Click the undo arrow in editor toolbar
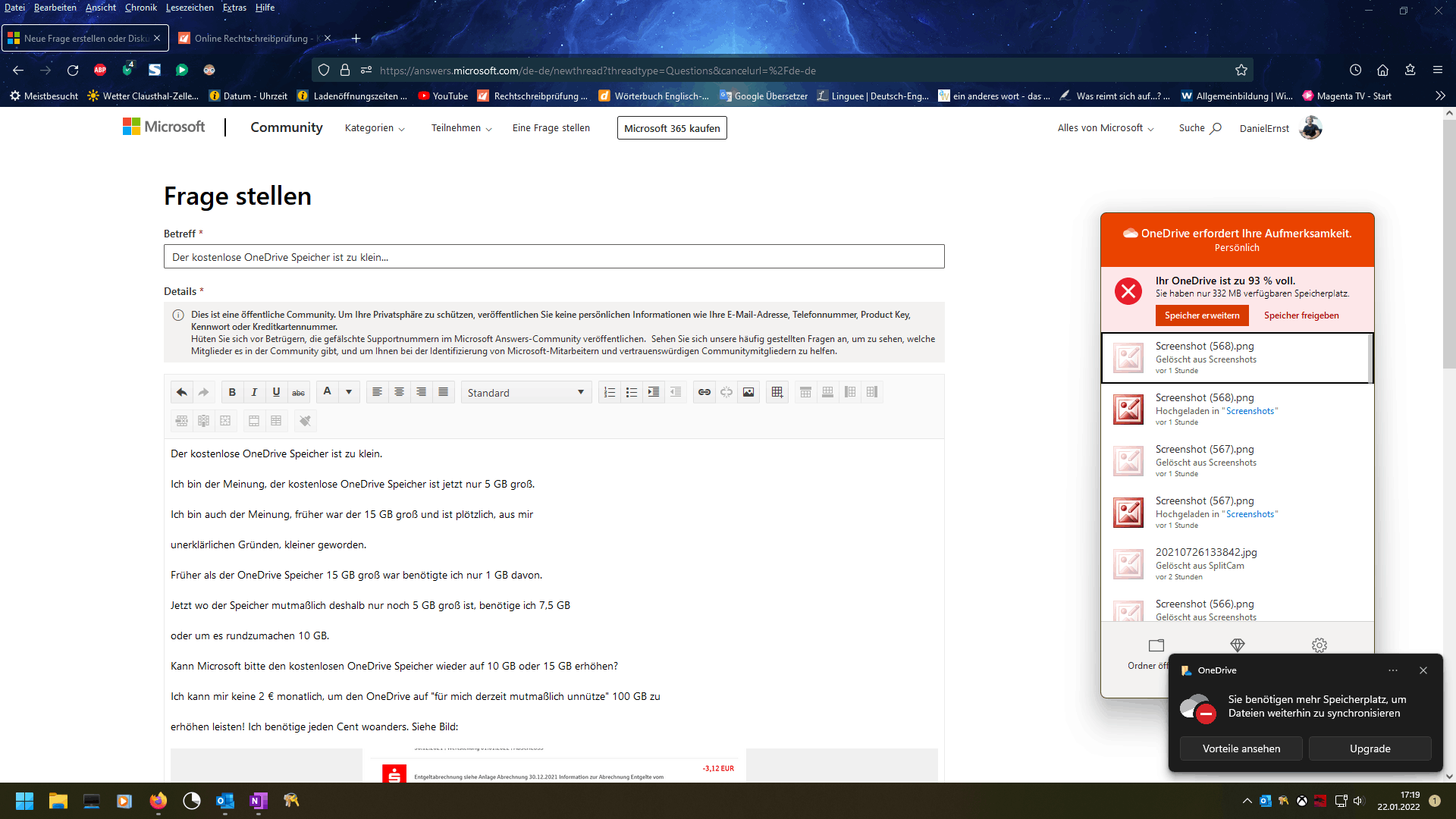 tap(181, 392)
